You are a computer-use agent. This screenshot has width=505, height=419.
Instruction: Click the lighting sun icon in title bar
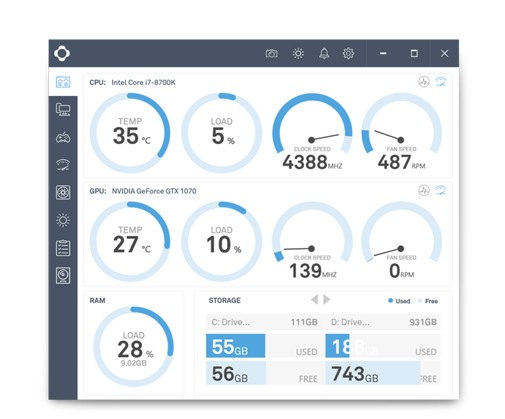tap(298, 53)
